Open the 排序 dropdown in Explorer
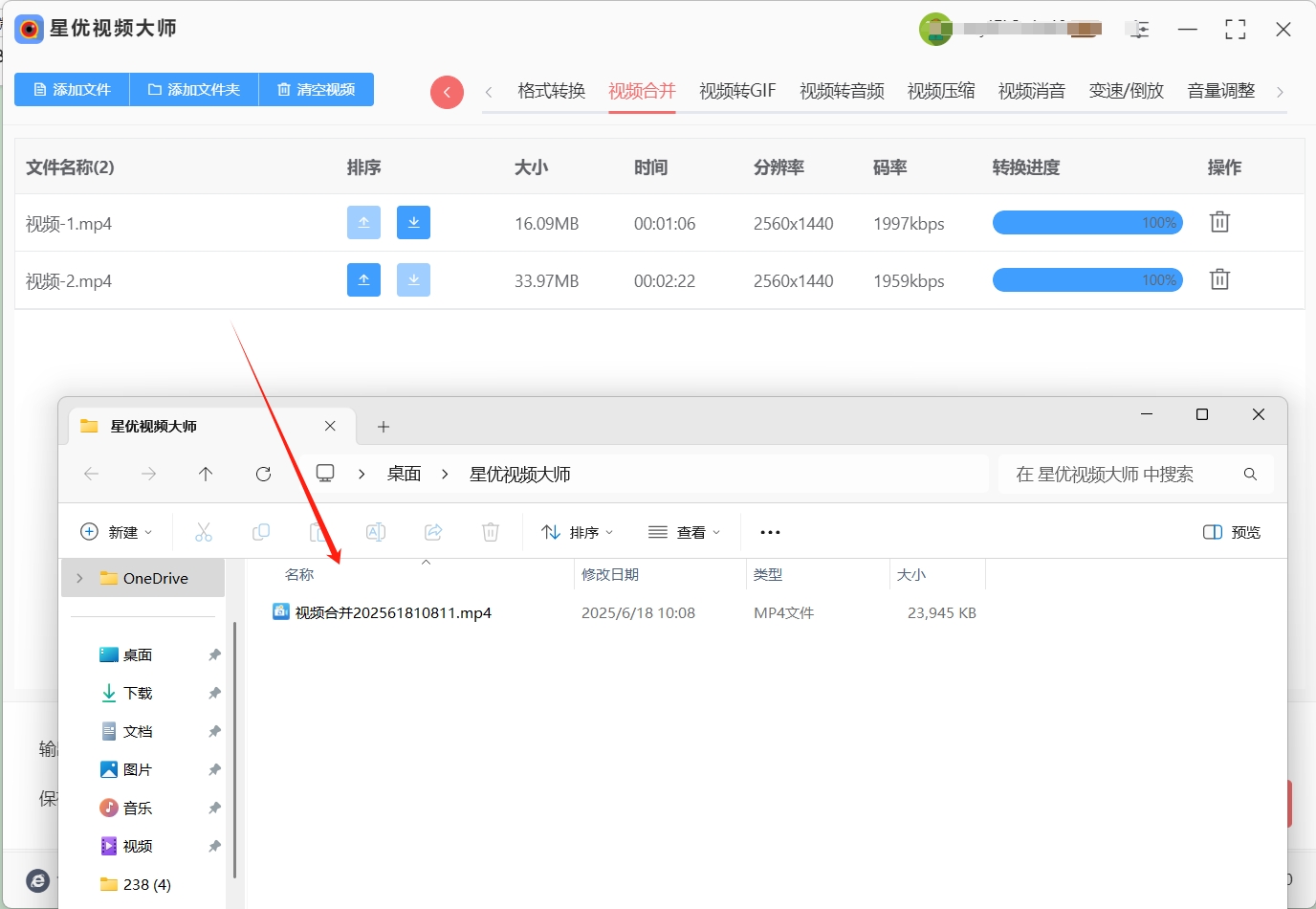The image size is (1316, 909). [578, 532]
